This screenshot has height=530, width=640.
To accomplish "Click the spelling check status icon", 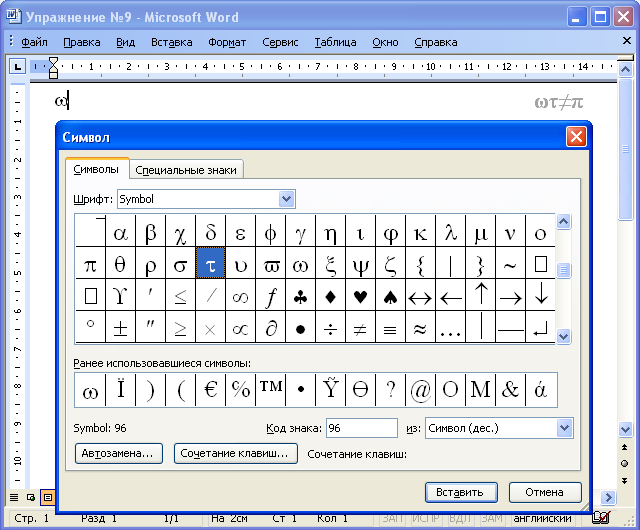I will click(601, 517).
